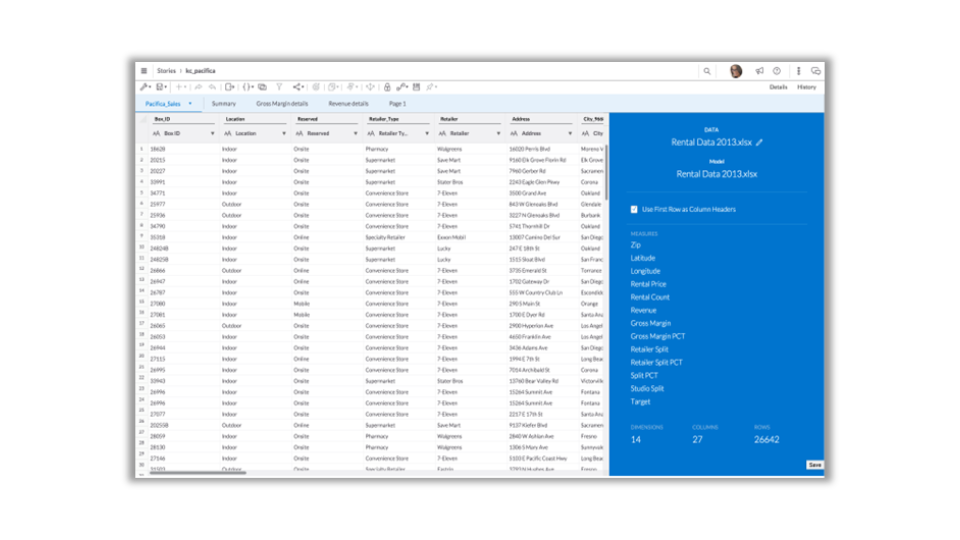
Task: Select the Target measure
Action: 640,402
